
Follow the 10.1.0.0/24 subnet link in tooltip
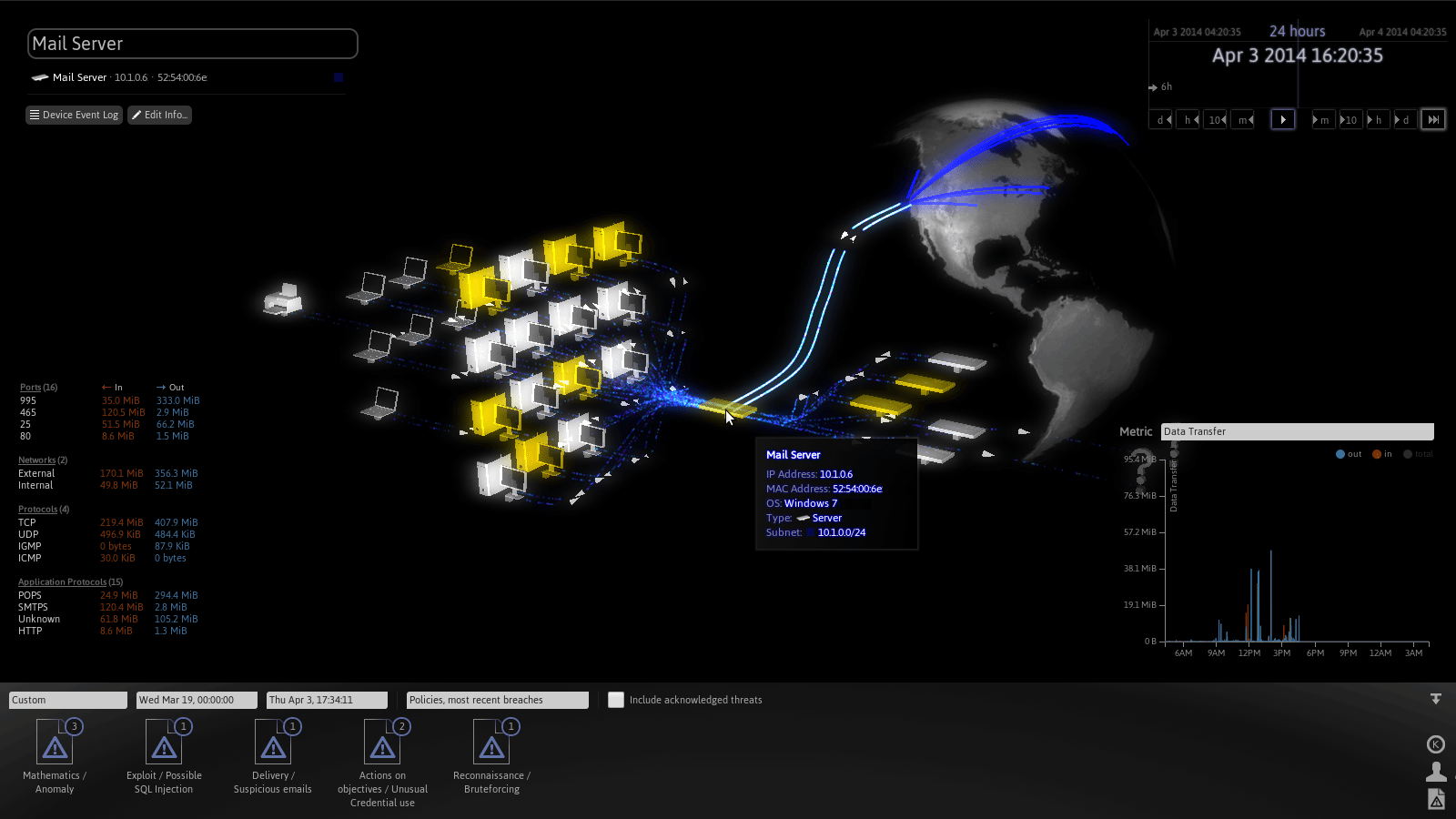pyautogui.click(x=841, y=532)
